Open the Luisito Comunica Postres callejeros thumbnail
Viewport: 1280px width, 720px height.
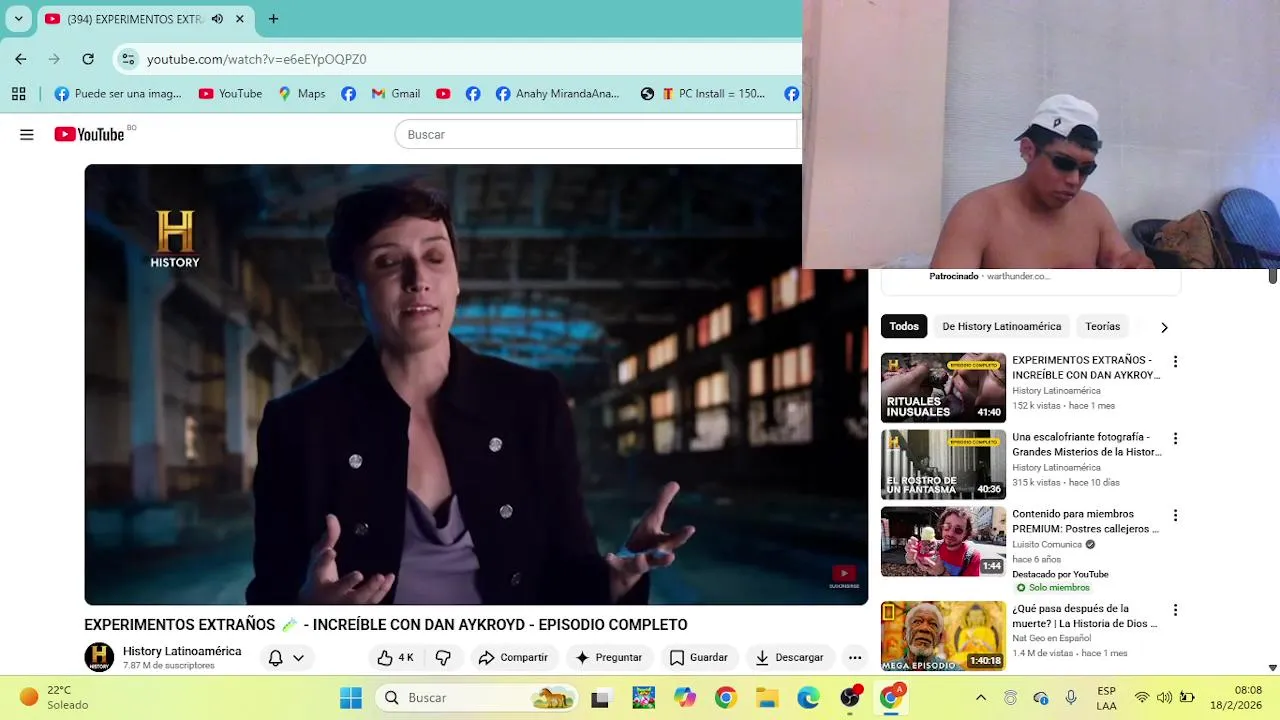pos(943,541)
